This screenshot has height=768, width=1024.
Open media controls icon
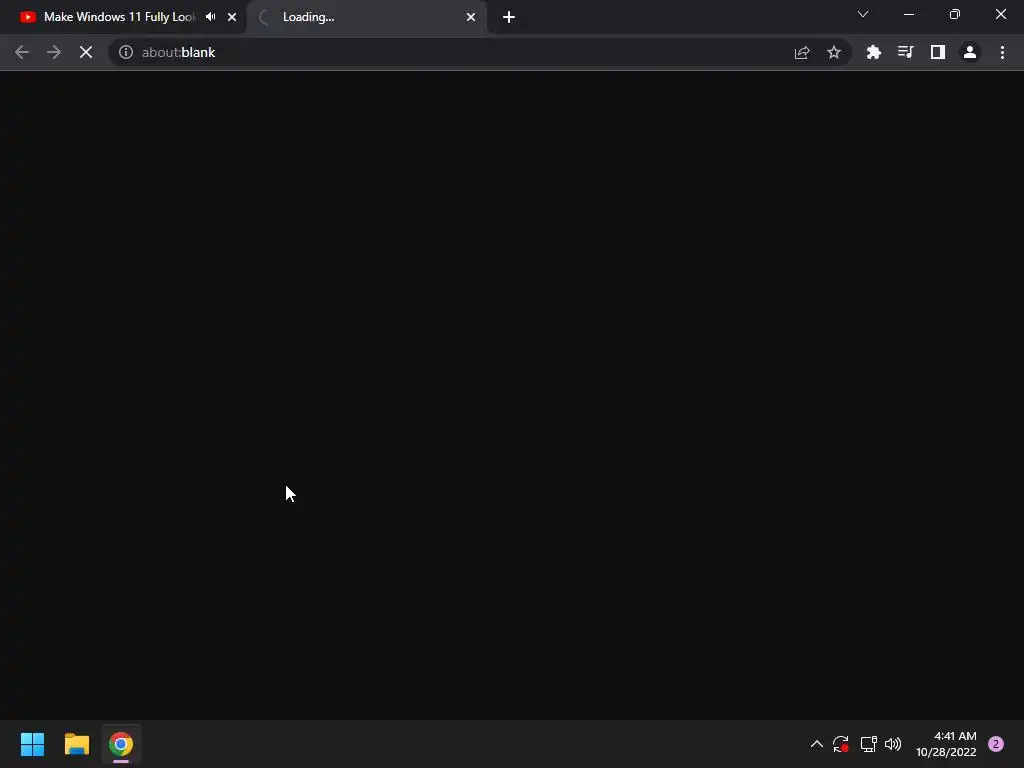pyautogui.click(x=905, y=52)
